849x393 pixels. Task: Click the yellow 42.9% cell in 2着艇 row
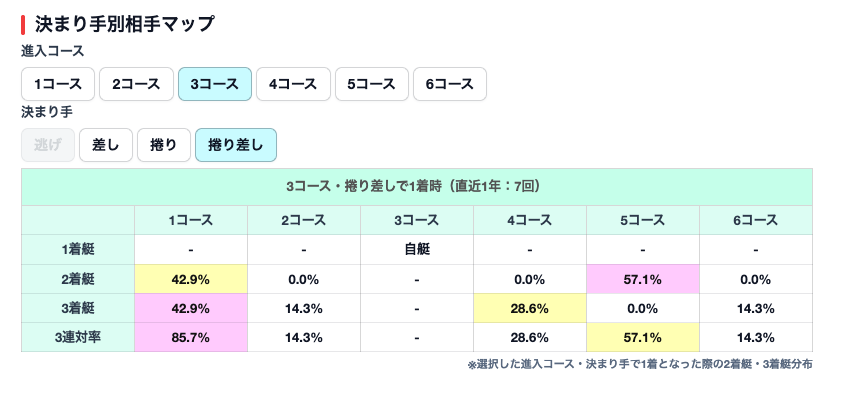click(191, 279)
